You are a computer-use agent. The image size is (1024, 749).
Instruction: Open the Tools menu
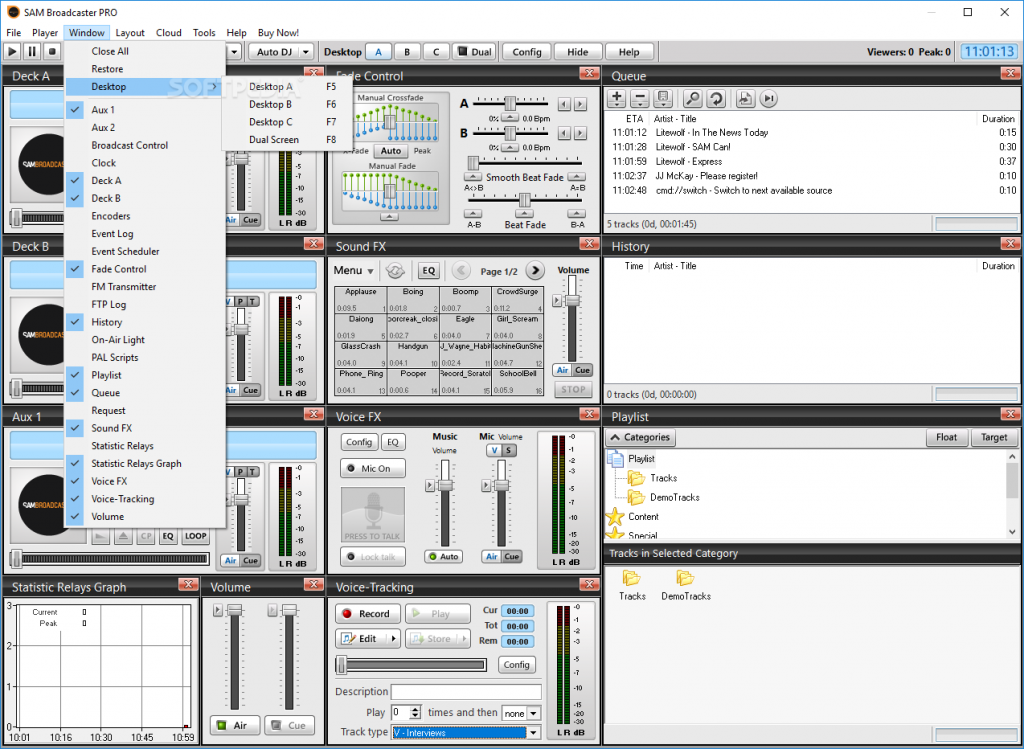[204, 33]
